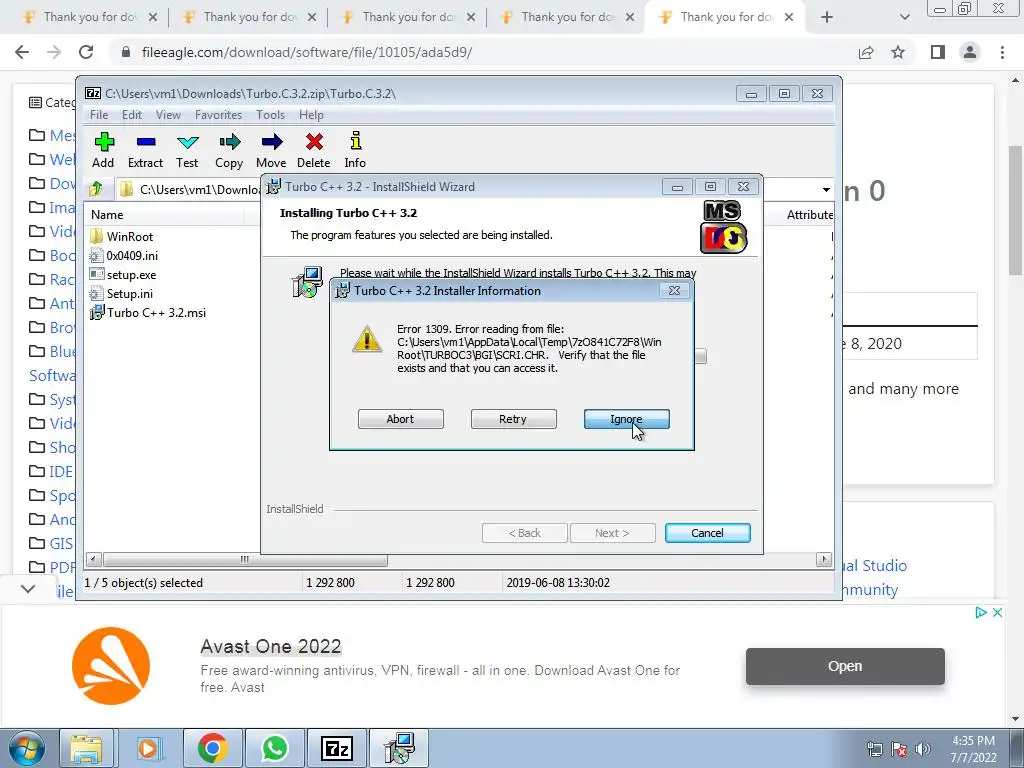Click the 7-Zip horizontal scrollbar thumb
1024x768 pixels.
[x=245, y=560]
